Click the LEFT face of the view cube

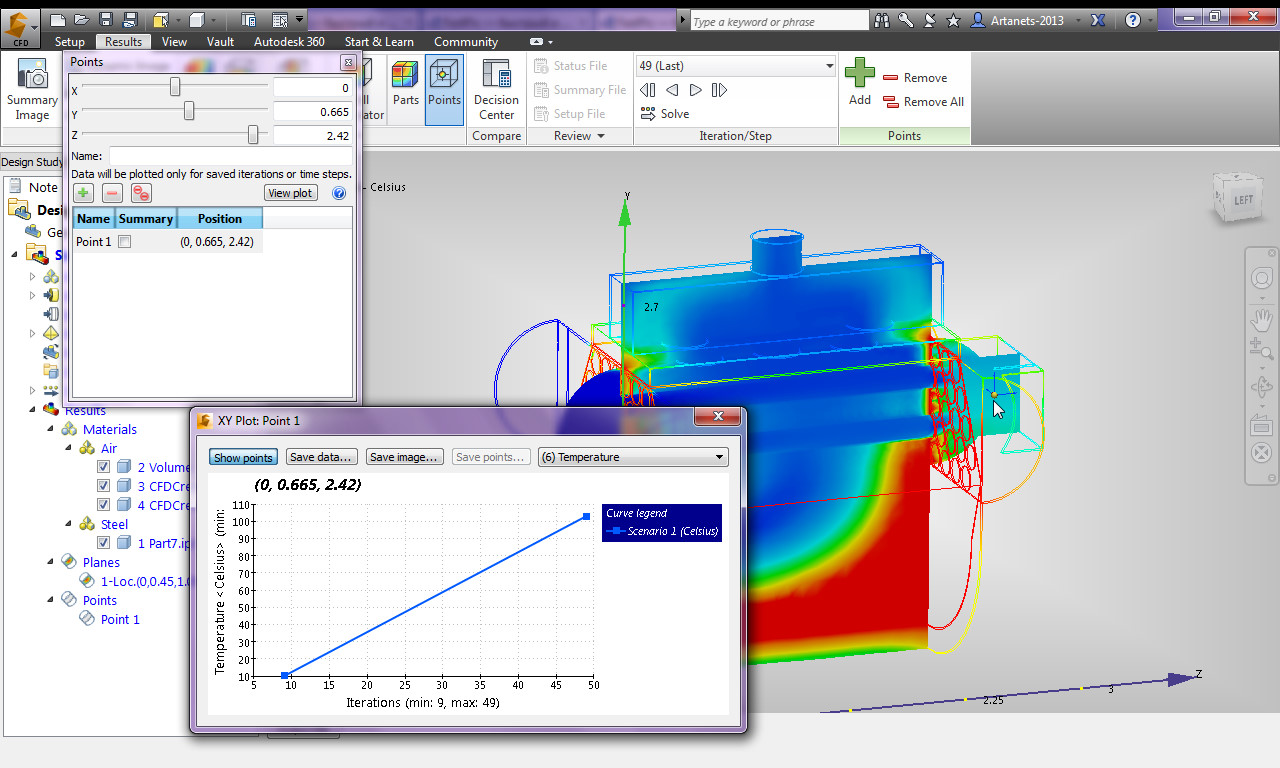click(x=1242, y=199)
